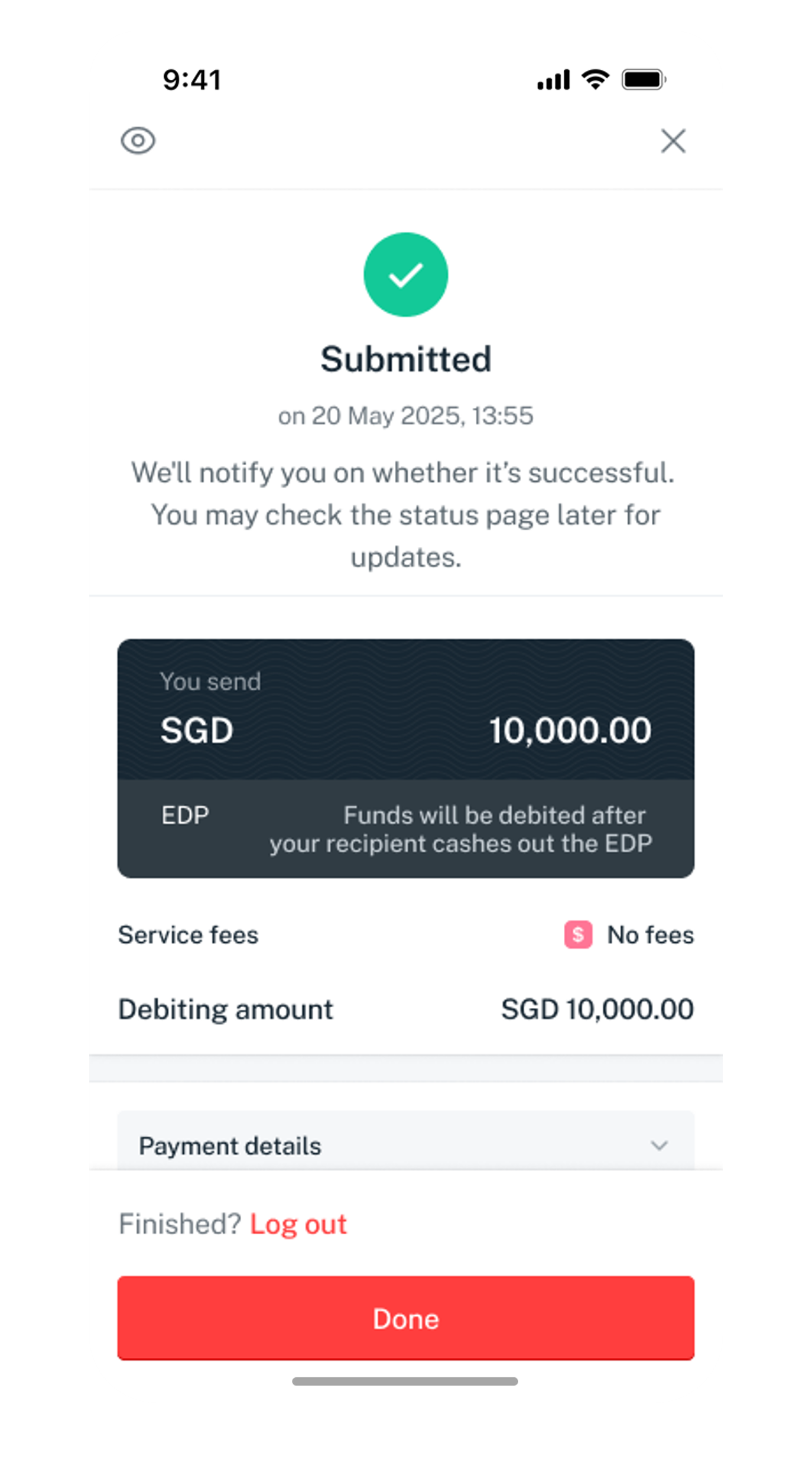
Task: Tap the Wi-Fi status icon
Action: [x=595, y=79]
